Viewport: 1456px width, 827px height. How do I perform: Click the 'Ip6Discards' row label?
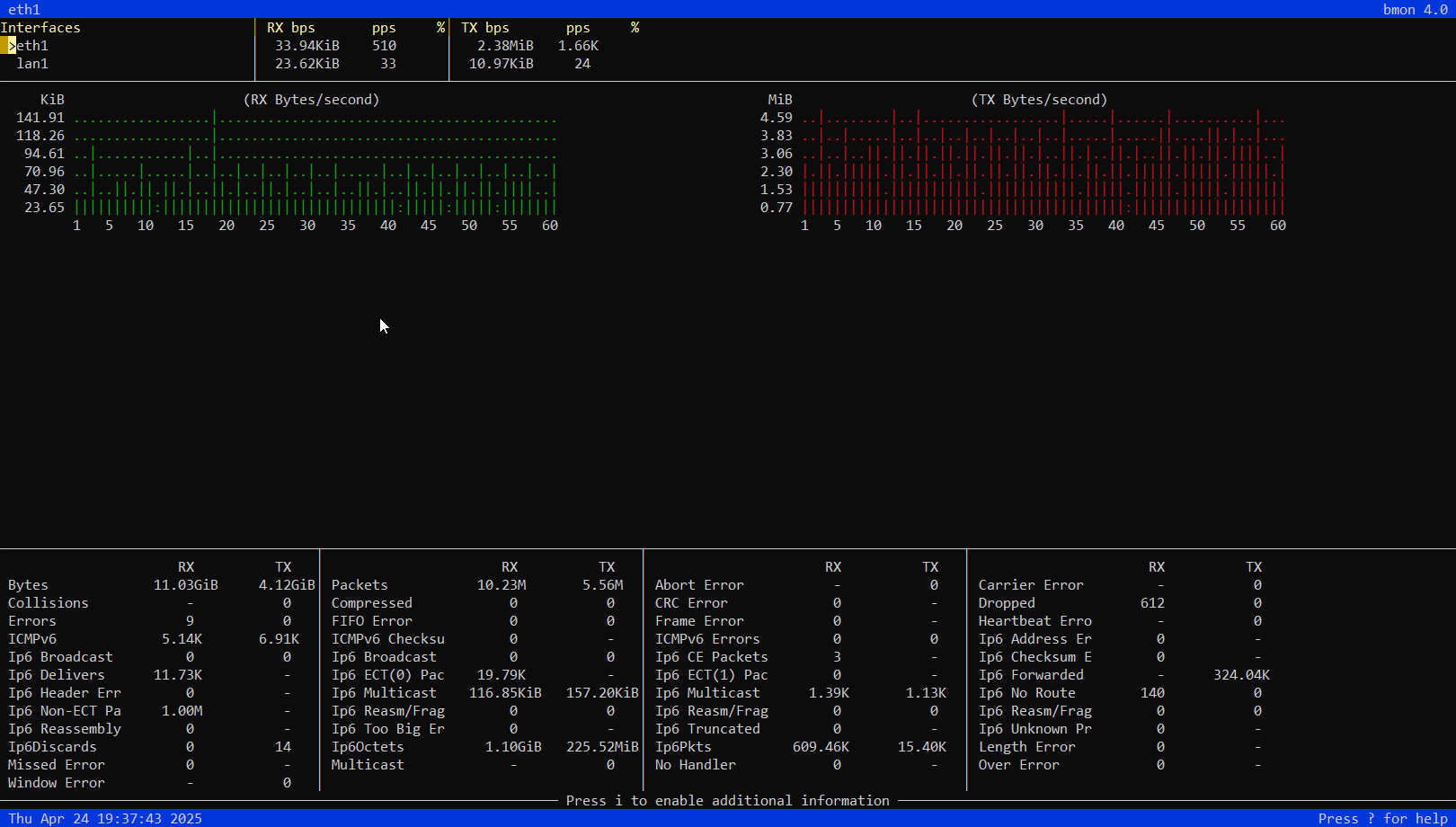click(52, 747)
